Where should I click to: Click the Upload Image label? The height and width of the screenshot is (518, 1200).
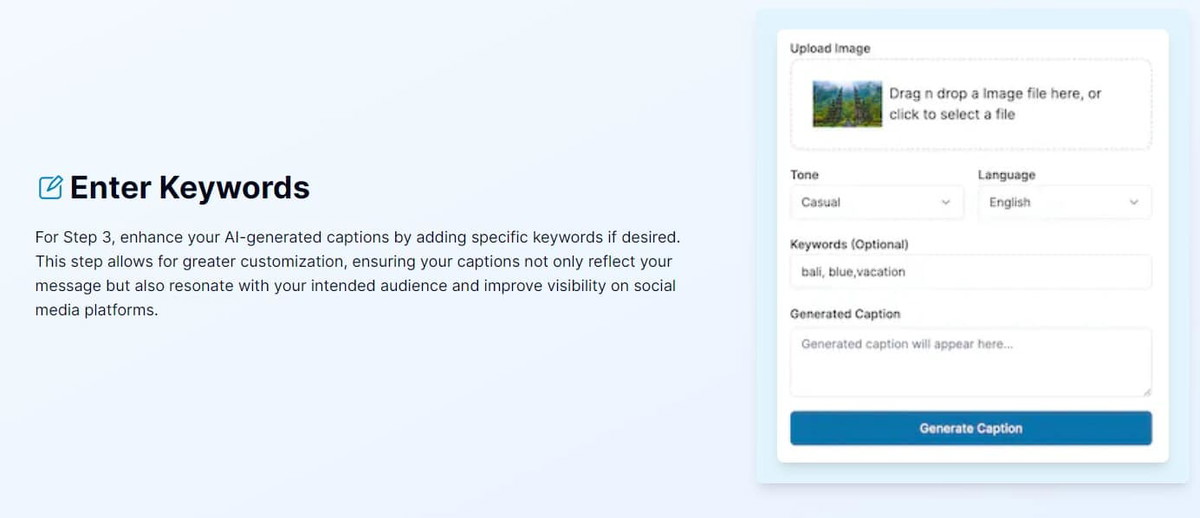tap(830, 48)
